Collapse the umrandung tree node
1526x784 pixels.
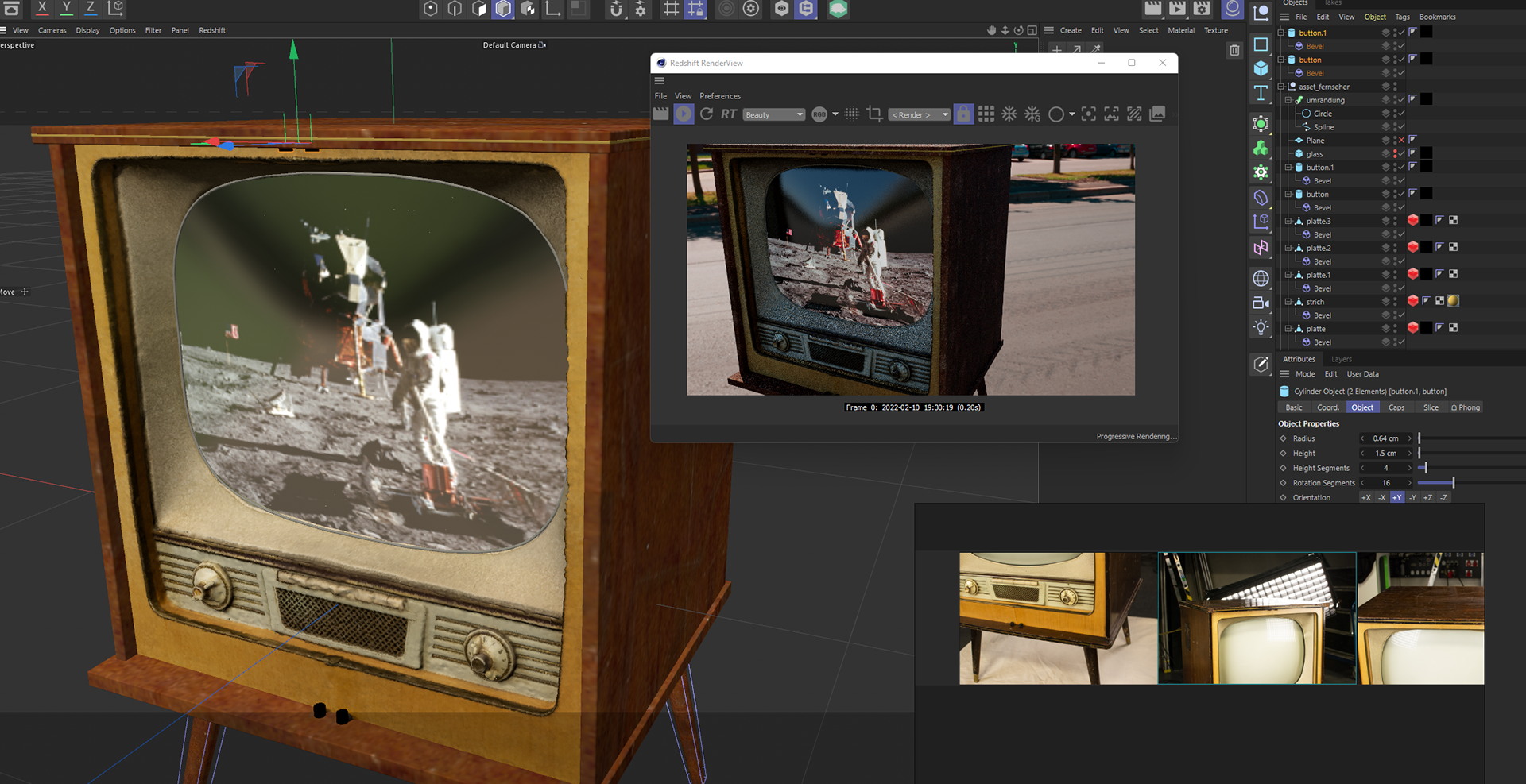(x=1288, y=100)
